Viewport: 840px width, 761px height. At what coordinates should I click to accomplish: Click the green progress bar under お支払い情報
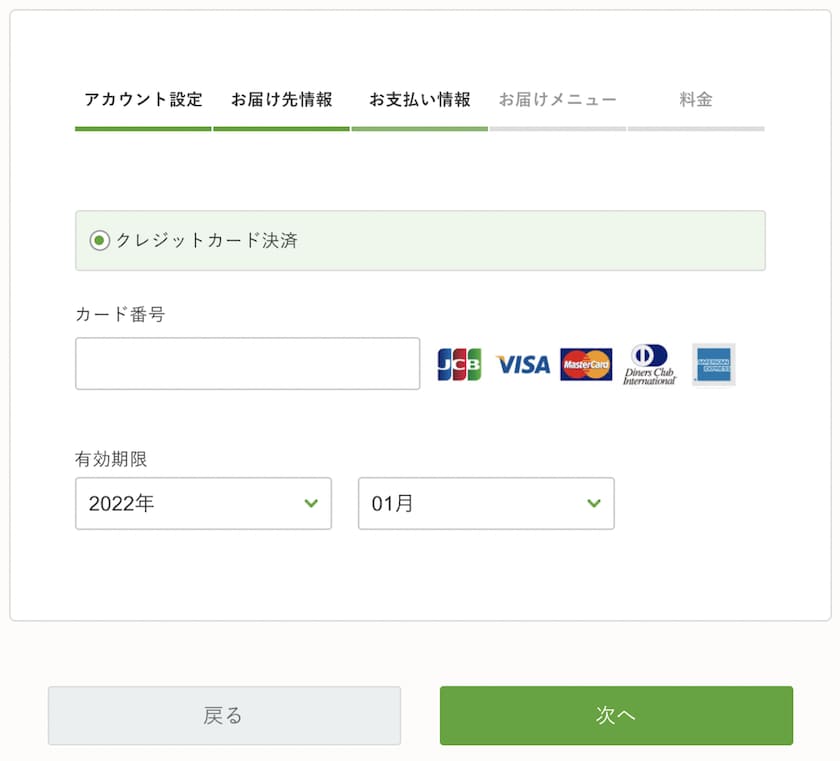(x=420, y=129)
